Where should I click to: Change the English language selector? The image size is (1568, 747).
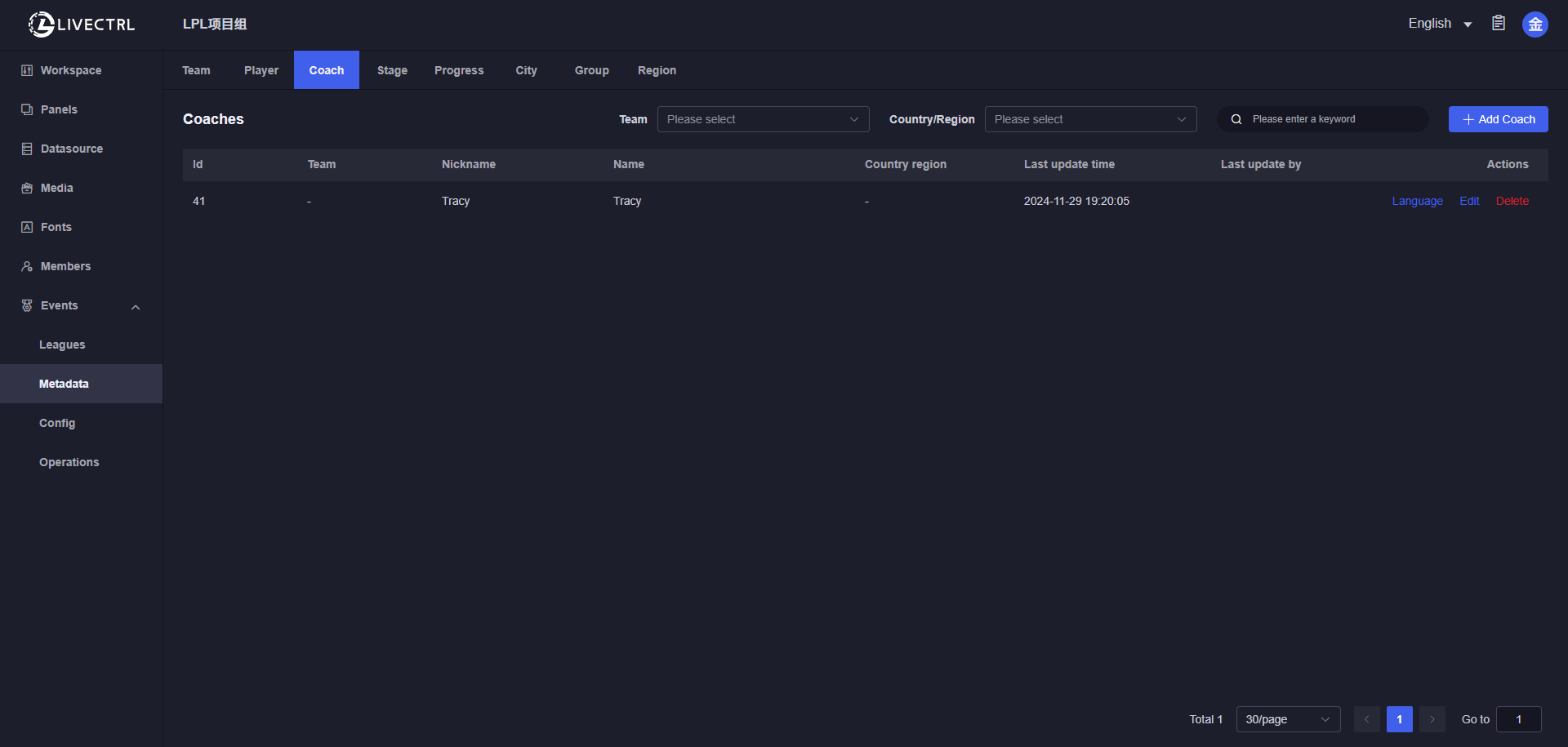[1439, 24]
